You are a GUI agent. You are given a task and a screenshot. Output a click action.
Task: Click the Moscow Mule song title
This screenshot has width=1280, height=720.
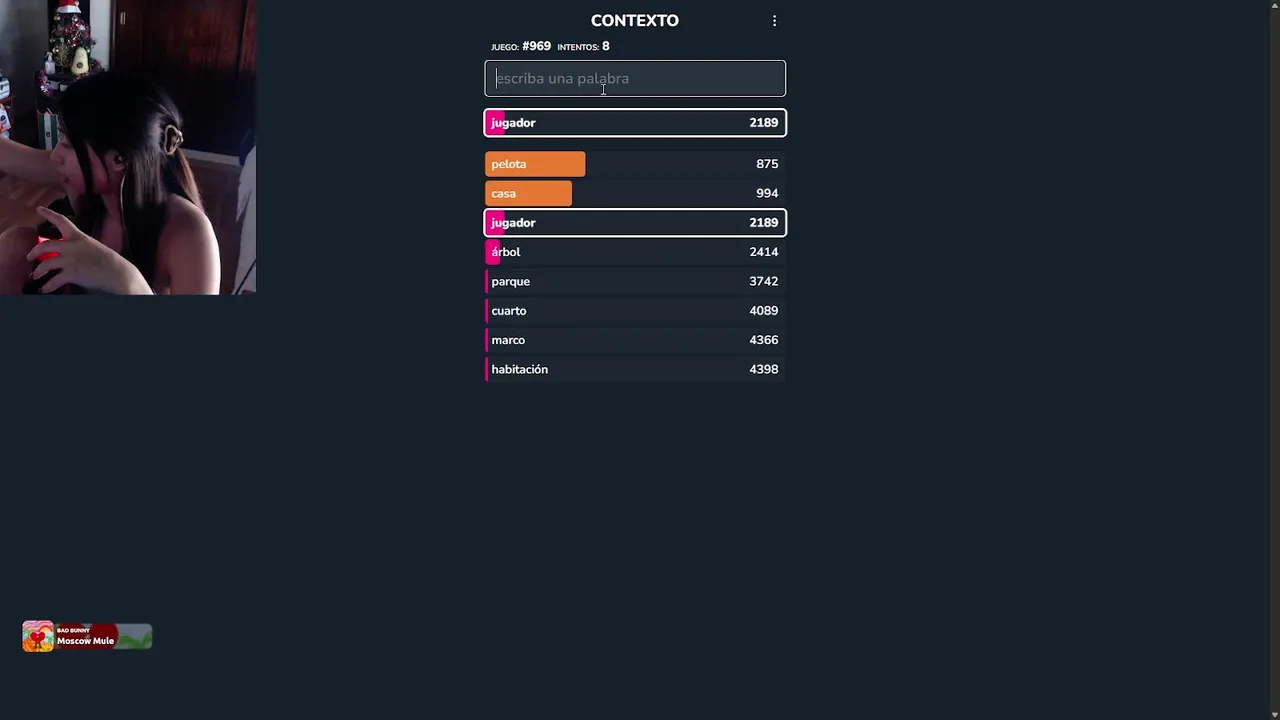[85, 641]
